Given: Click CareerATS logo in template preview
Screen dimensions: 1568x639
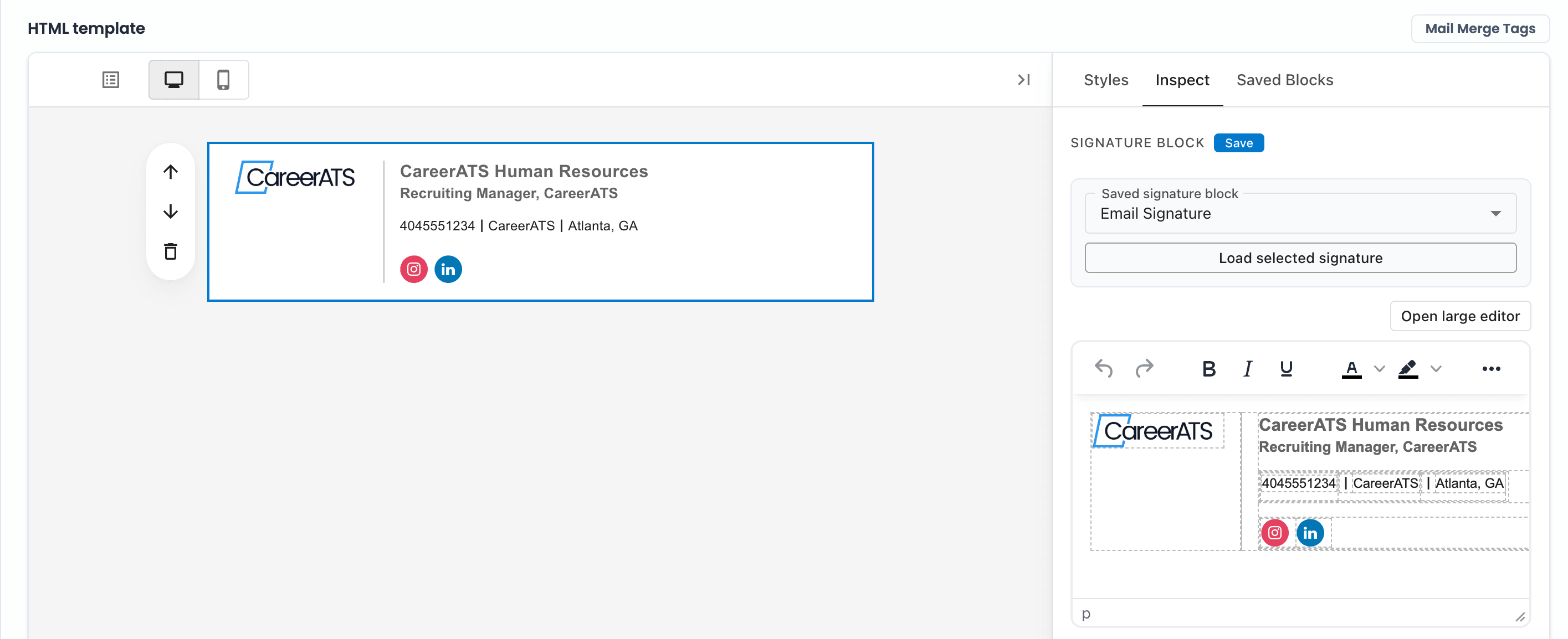Looking at the screenshot, I should pyautogui.click(x=295, y=177).
